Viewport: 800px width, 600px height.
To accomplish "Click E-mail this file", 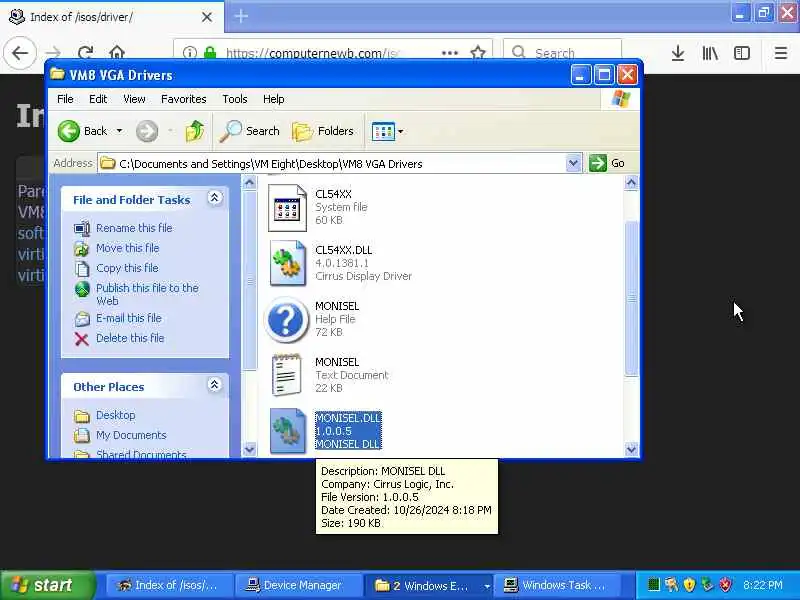I will tap(129, 318).
